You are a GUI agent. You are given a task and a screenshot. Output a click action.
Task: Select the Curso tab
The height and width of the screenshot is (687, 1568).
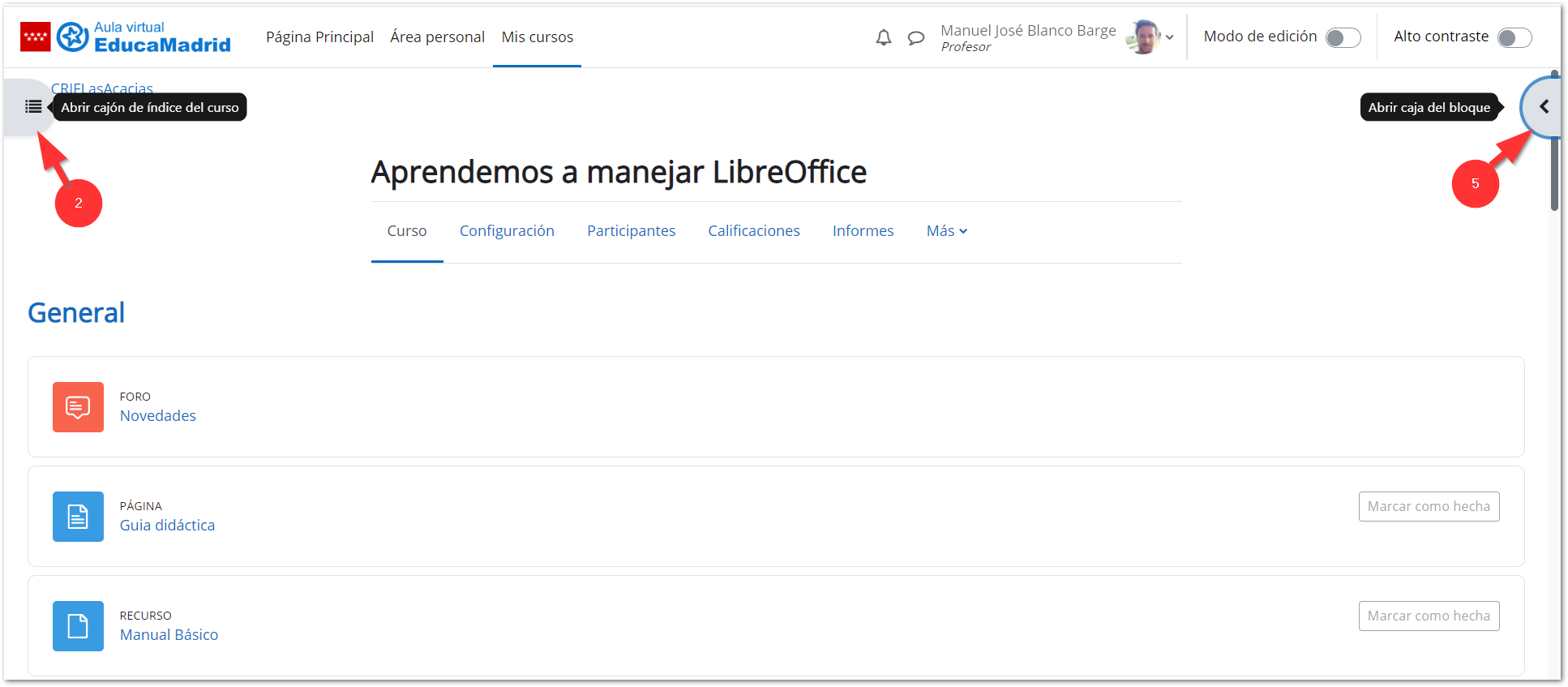(x=407, y=231)
